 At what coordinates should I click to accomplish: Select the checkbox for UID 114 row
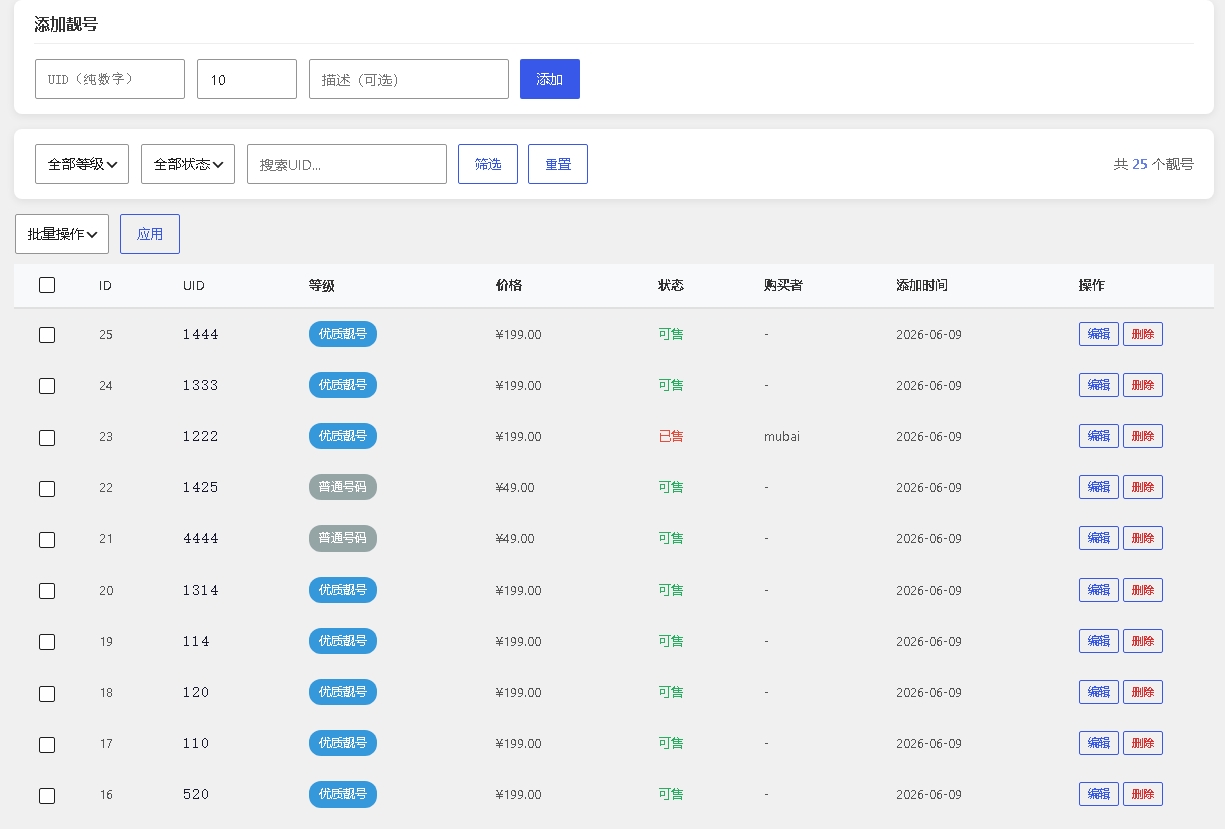pos(47,642)
